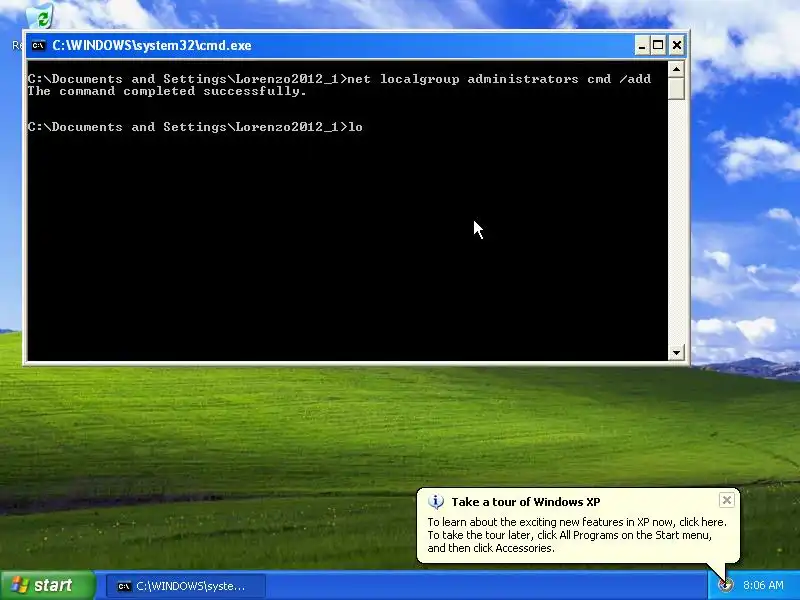
Task: Click the tour notification tray icon
Action: [x=725, y=585]
